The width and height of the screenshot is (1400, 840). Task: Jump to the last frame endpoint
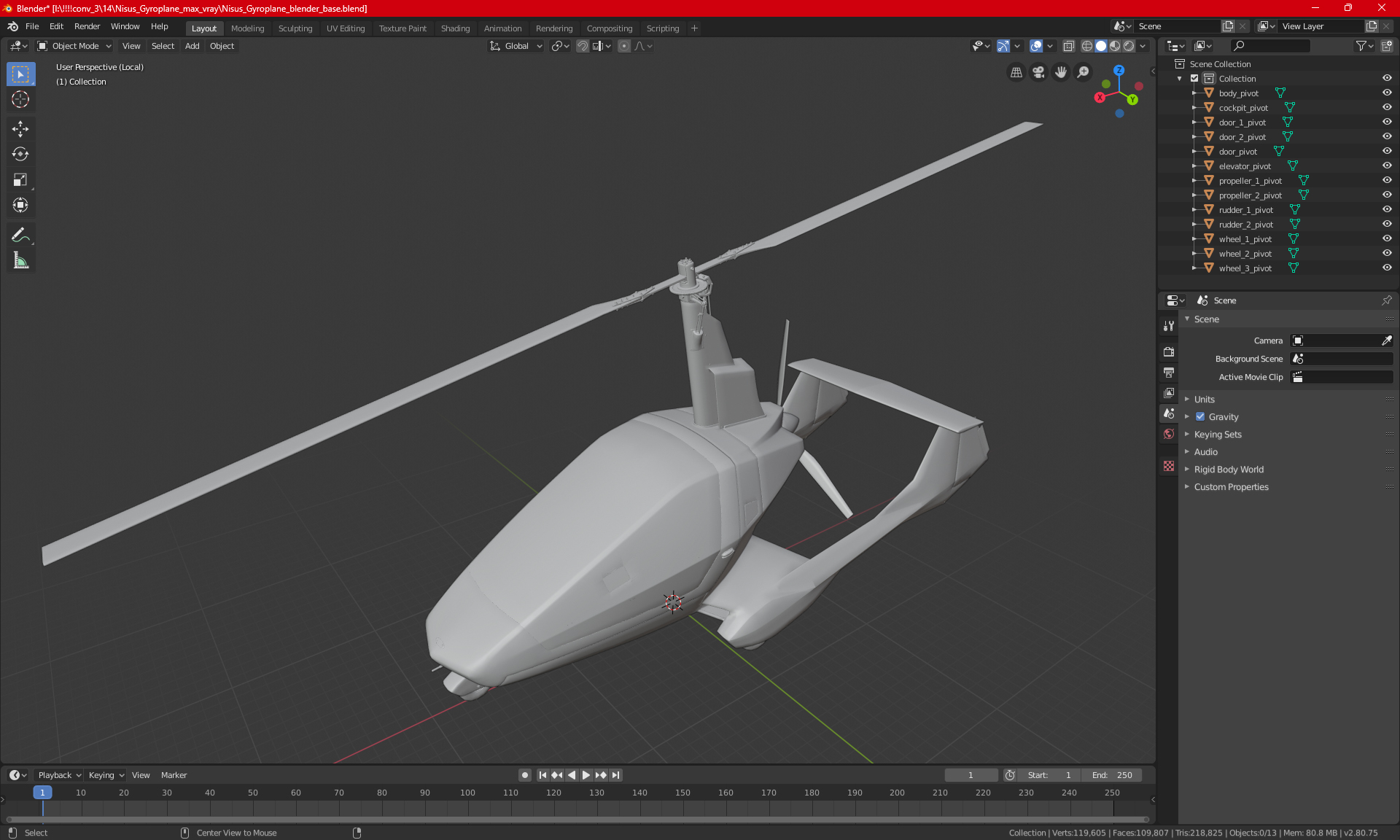point(616,775)
